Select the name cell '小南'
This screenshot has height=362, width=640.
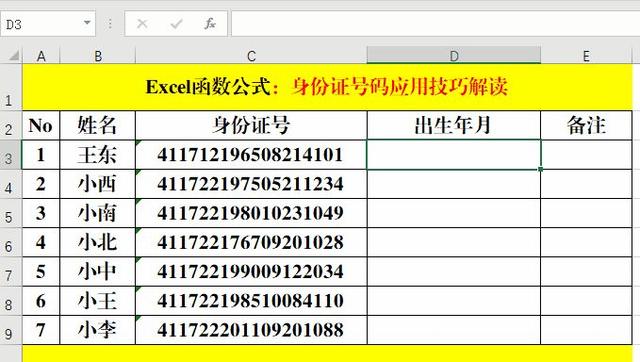[x=98, y=213]
